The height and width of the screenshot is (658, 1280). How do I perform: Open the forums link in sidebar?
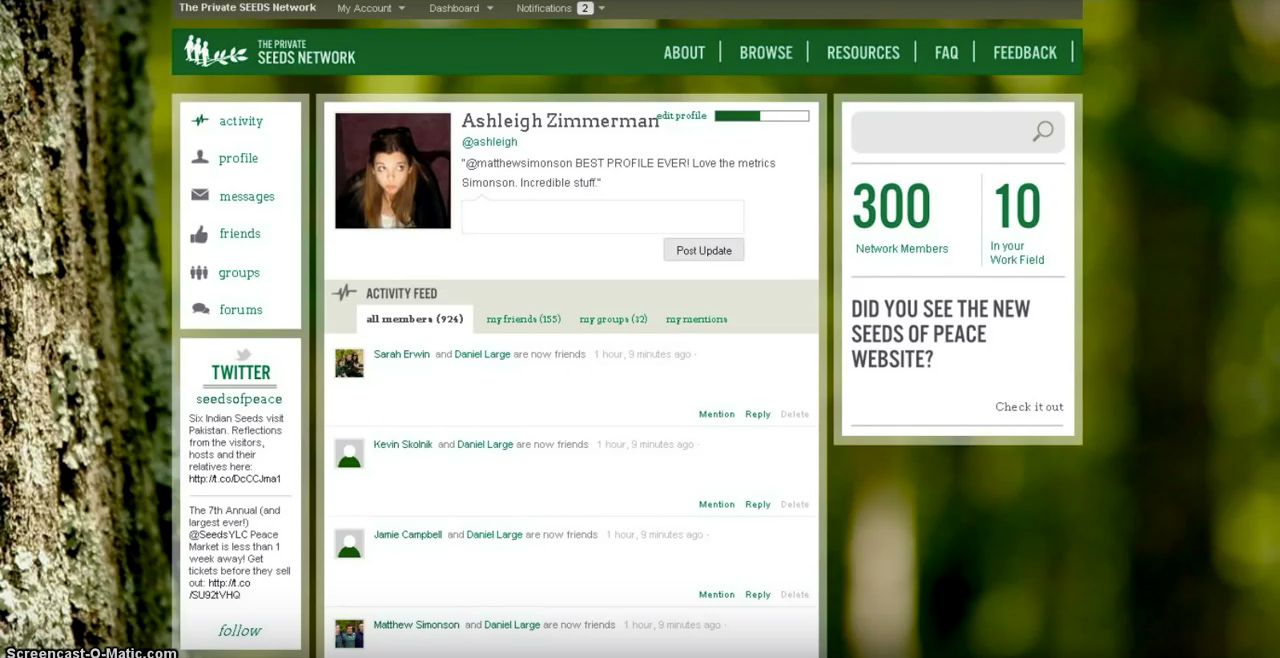point(241,309)
